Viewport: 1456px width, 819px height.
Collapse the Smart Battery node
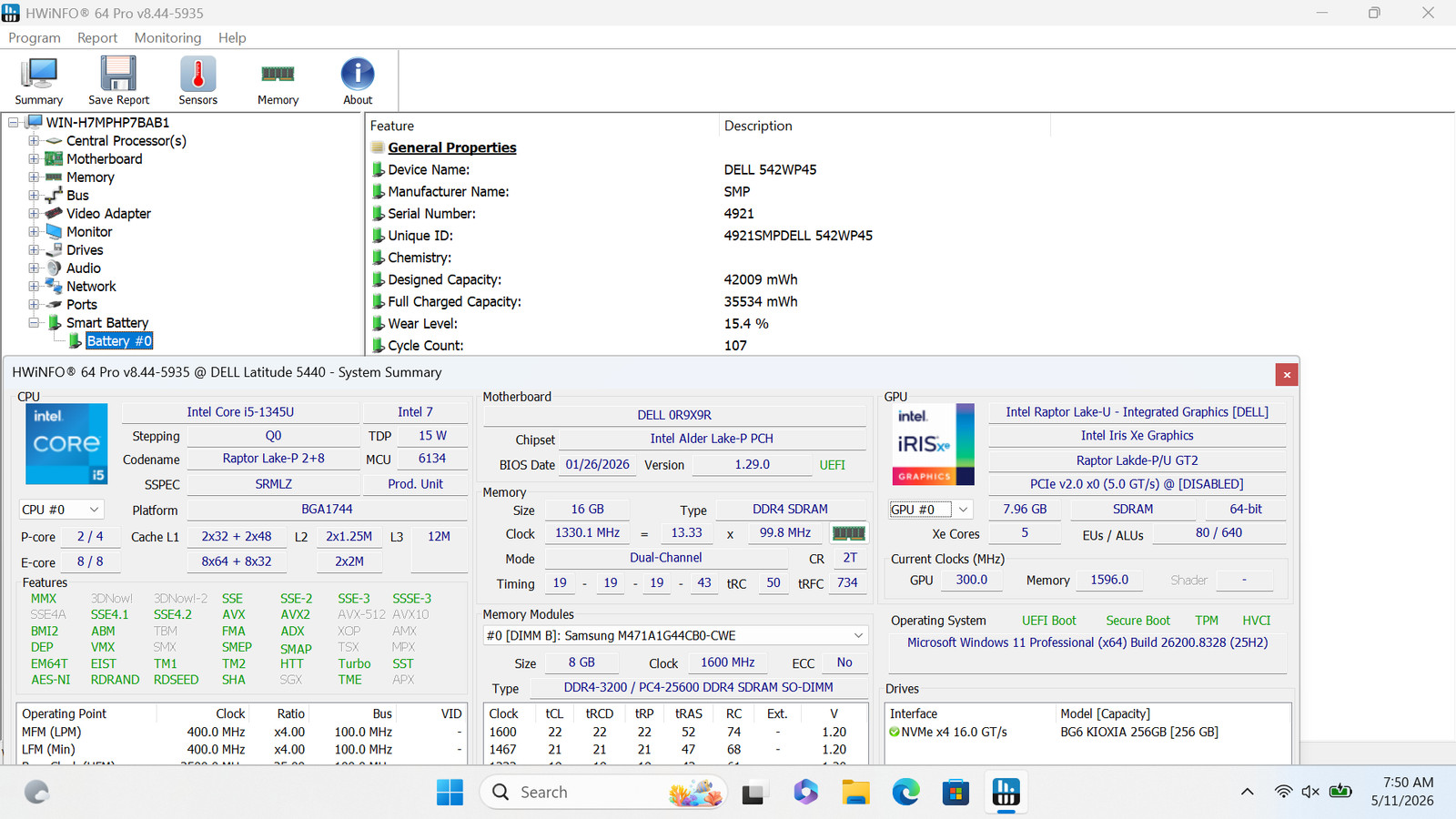tap(34, 323)
